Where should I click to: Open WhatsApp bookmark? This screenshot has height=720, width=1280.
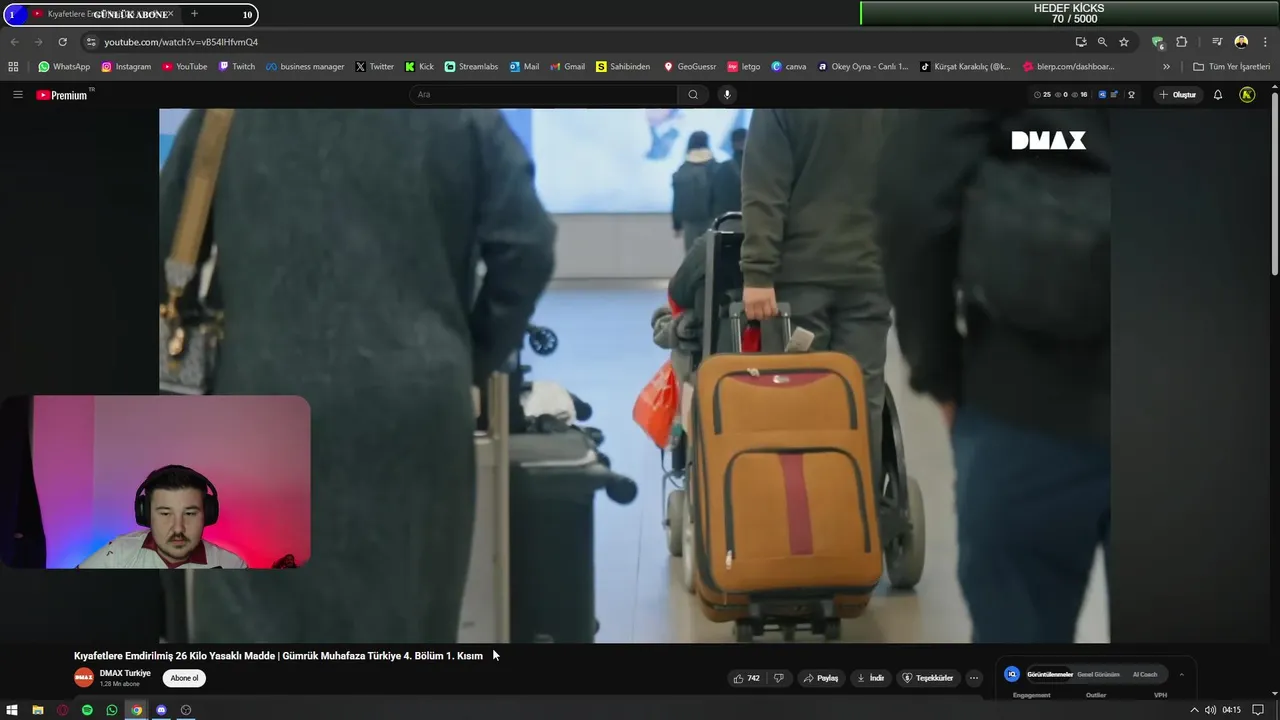click(64, 67)
